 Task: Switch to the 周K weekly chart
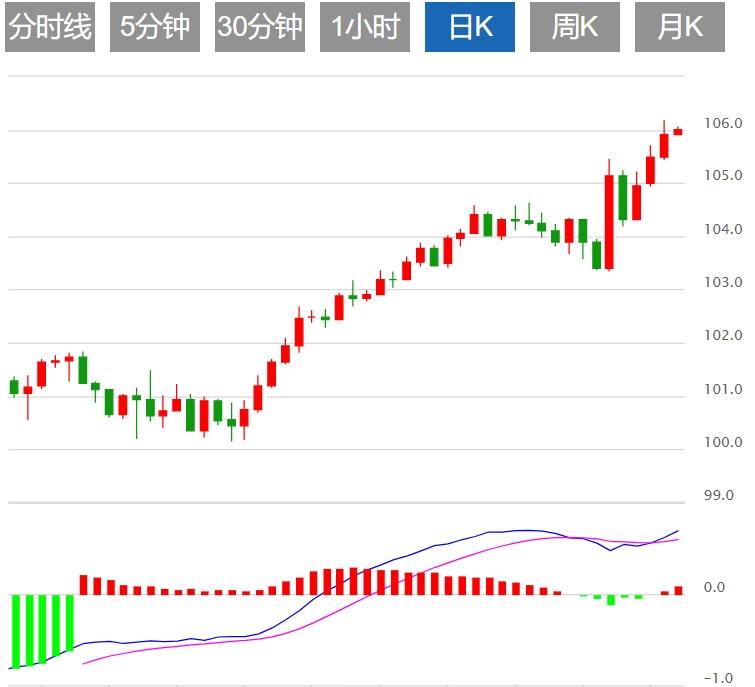click(x=575, y=27)
